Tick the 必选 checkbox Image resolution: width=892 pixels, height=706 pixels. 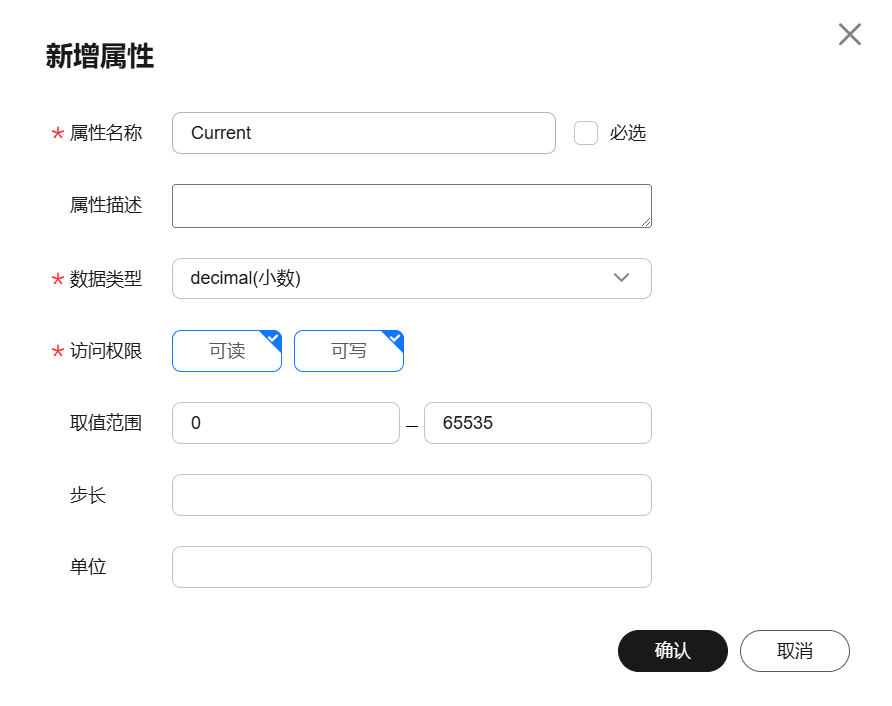(586, 133)
